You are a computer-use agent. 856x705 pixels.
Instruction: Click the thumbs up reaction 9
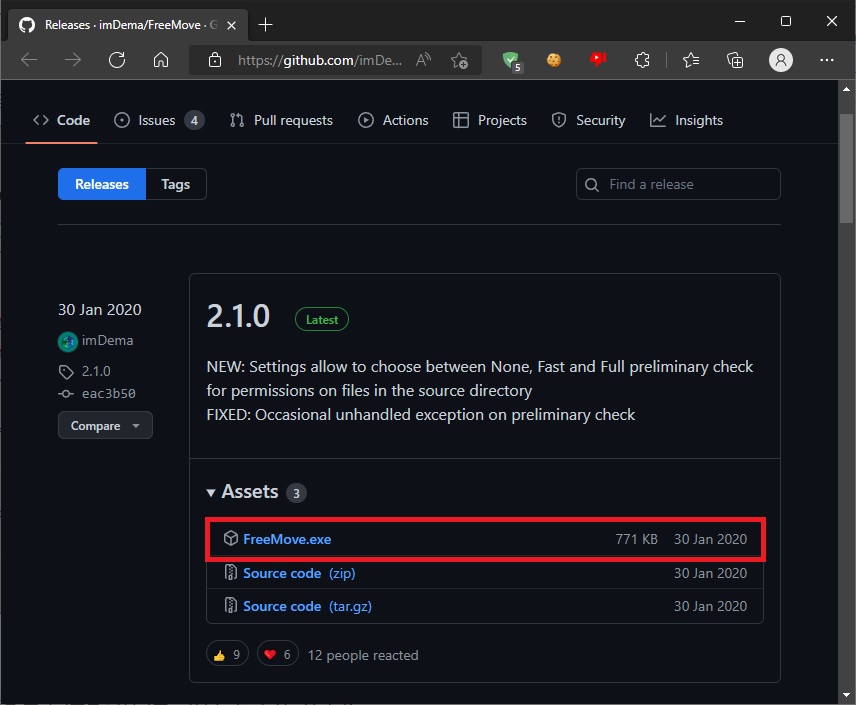[227, 654]
